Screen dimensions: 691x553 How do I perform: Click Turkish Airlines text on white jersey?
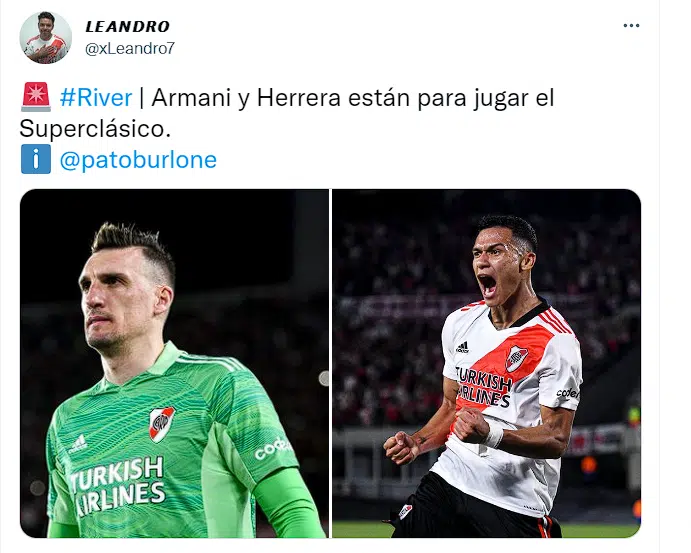coord(483,387)
